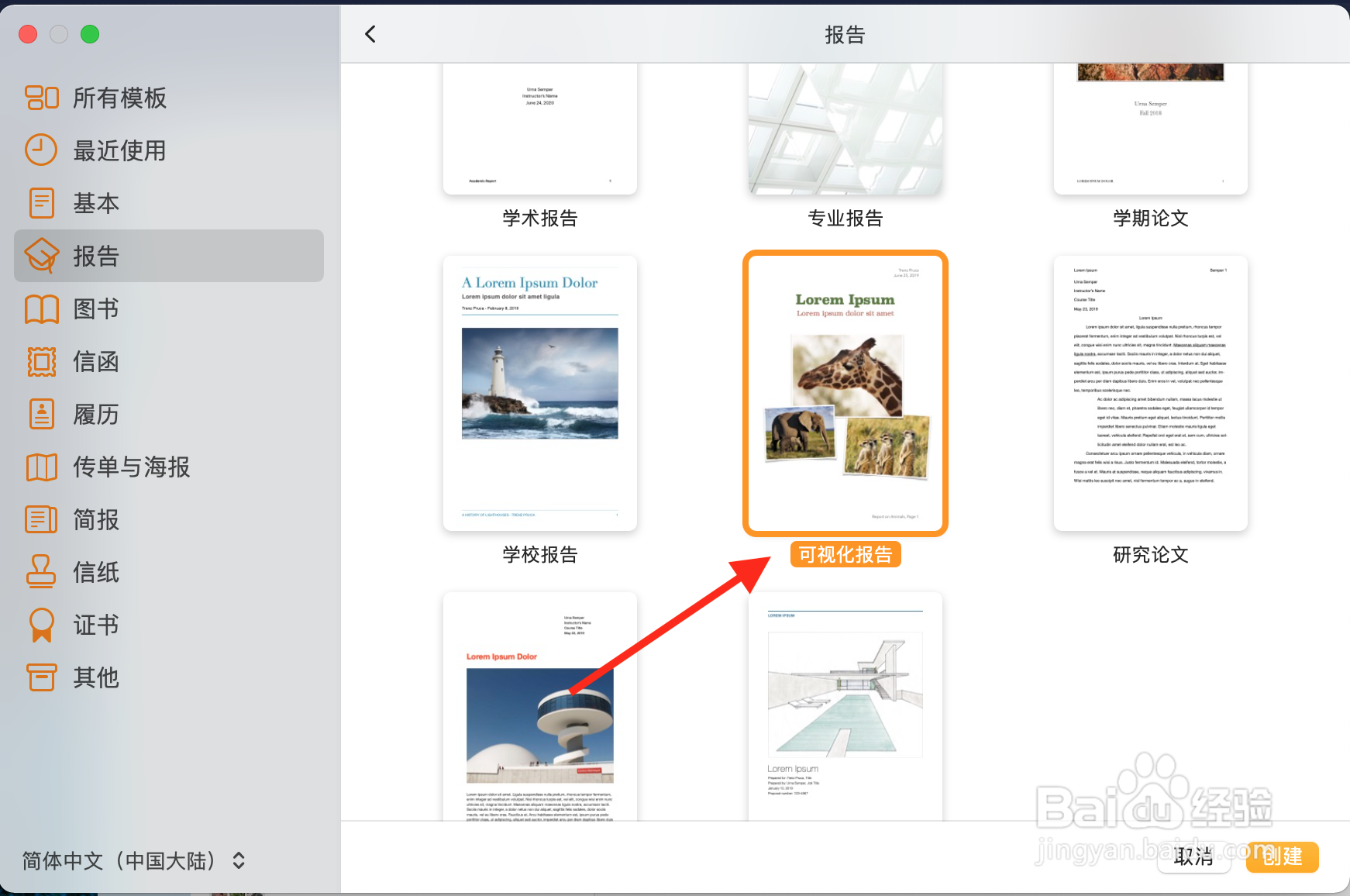The width and height of the screenshot is (1350, 896).
Task: Click the 取消 button
Action: point(1194,857)
